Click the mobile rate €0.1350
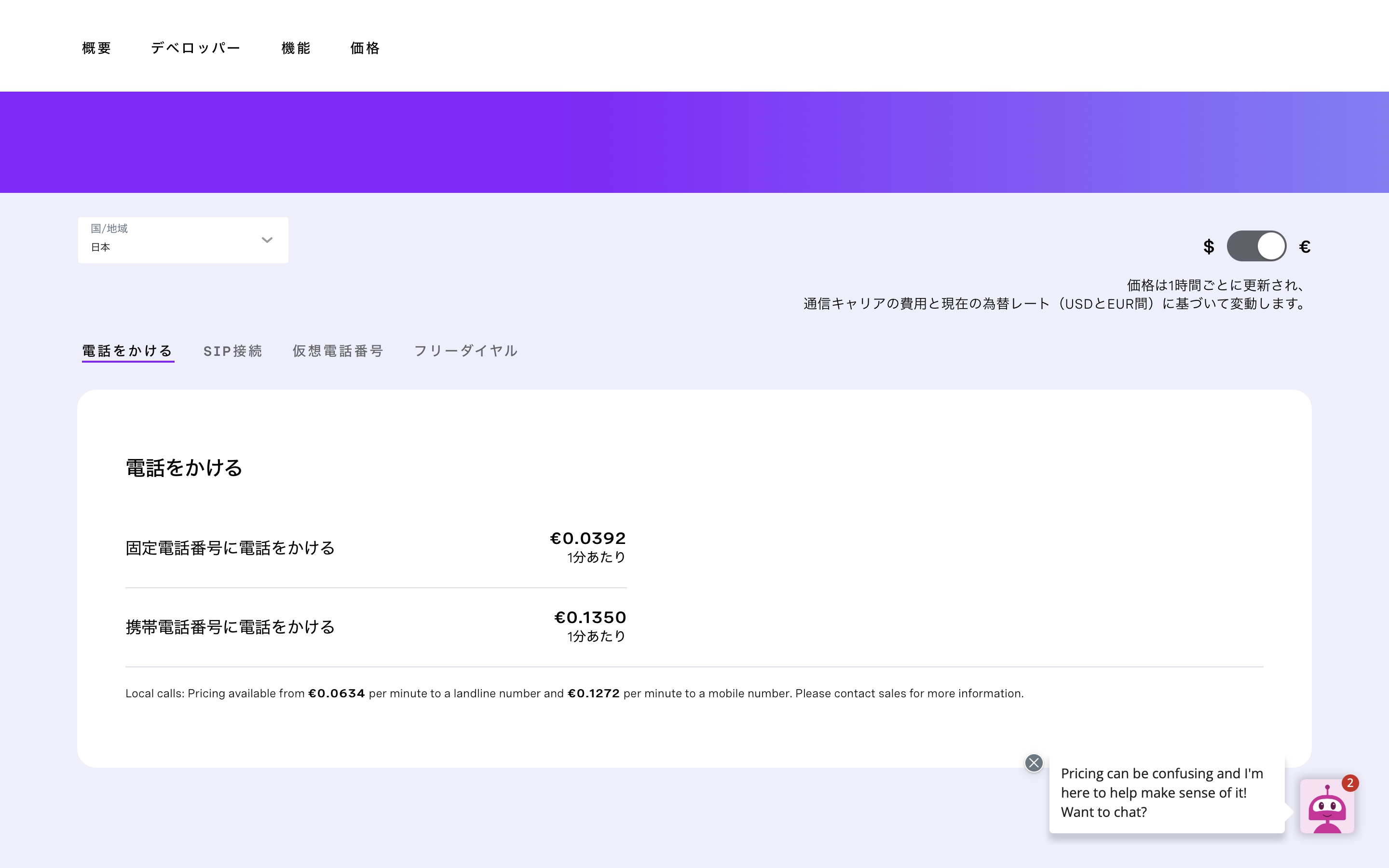The height and width of the screenshot is (868, 1389). click(590, 618)
